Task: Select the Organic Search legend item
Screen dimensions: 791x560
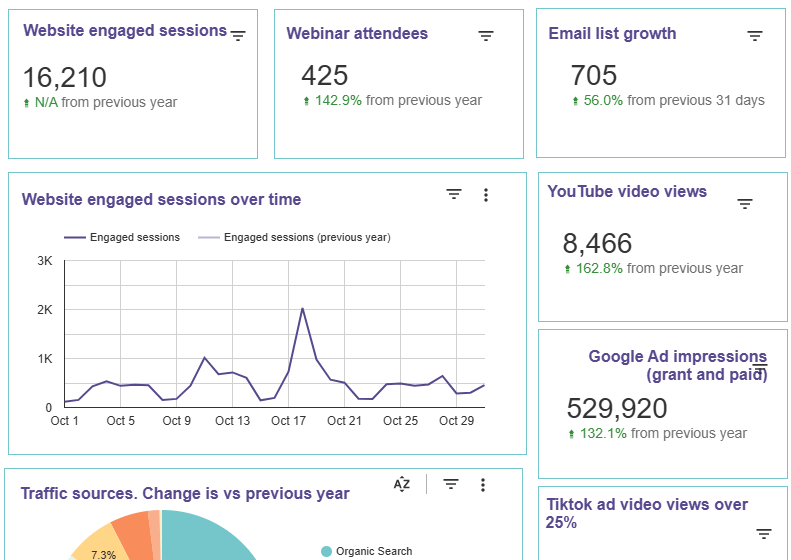Action: (x=367, y=551)
